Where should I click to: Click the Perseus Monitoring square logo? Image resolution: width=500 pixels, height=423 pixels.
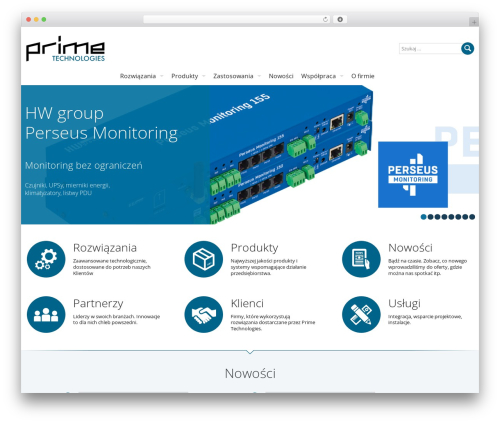[413, 175]
